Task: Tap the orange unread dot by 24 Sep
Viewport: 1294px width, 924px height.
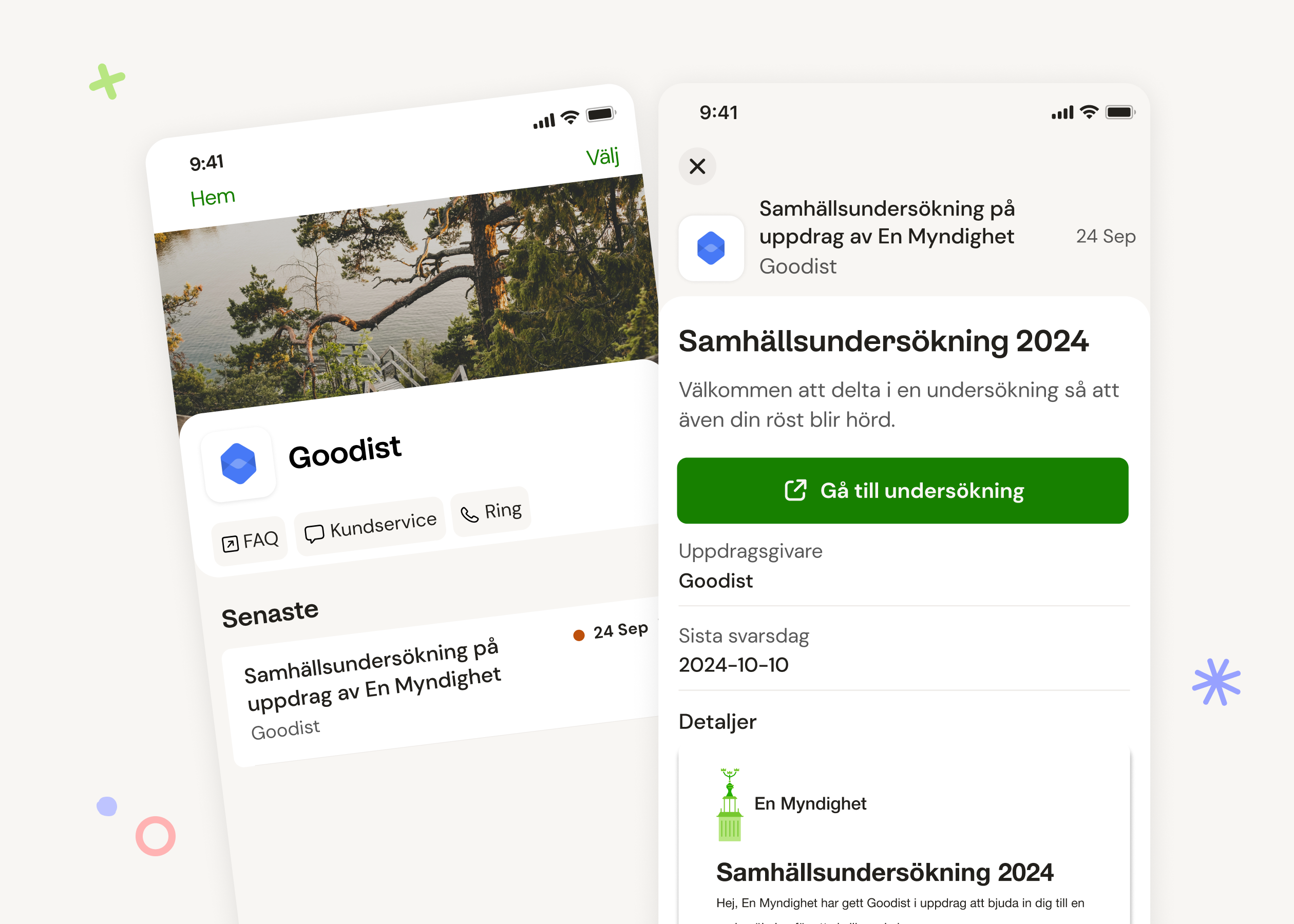Action: point(579,635)
